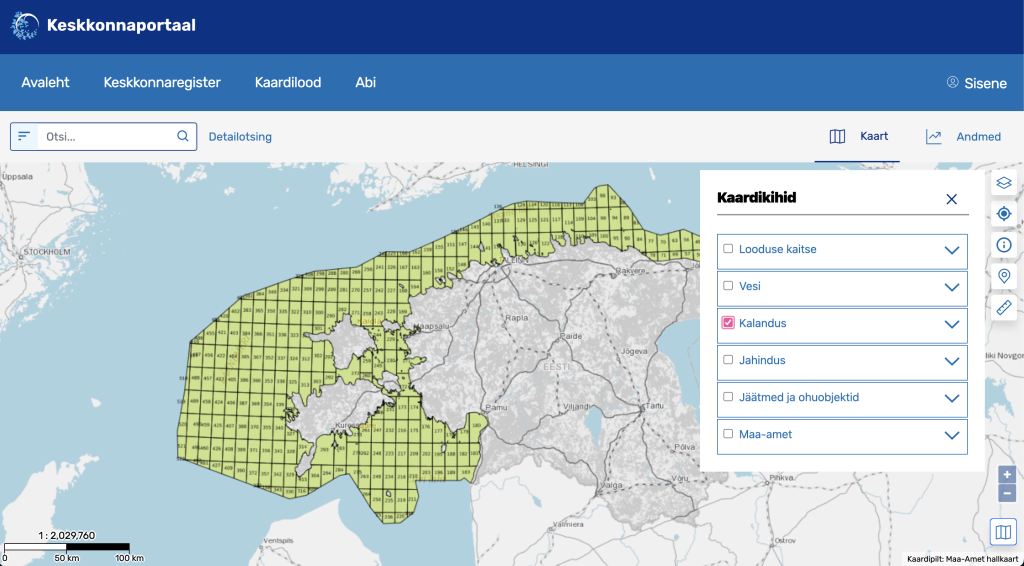
Task: Open the base map switcher icon
Action: [x=1003, y=532]
